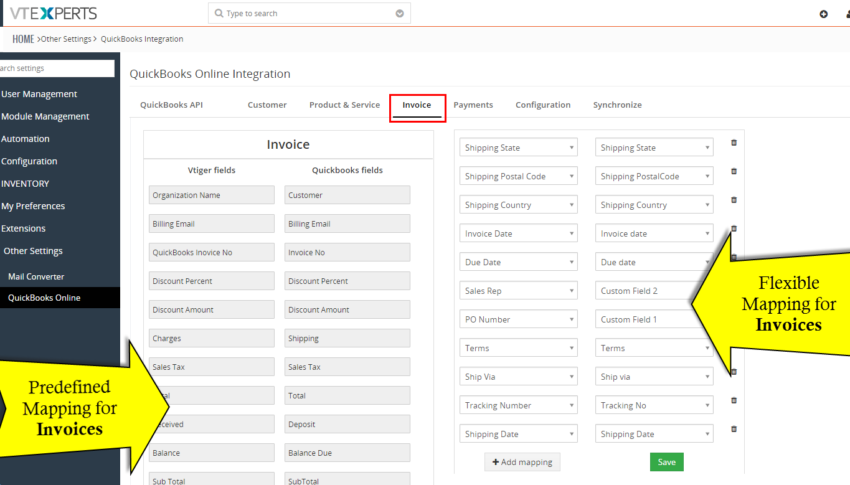The height and width of the screenshot is (485, 850).
Task: Open the Sales Rep dropdown
Action: pos(518,291)
